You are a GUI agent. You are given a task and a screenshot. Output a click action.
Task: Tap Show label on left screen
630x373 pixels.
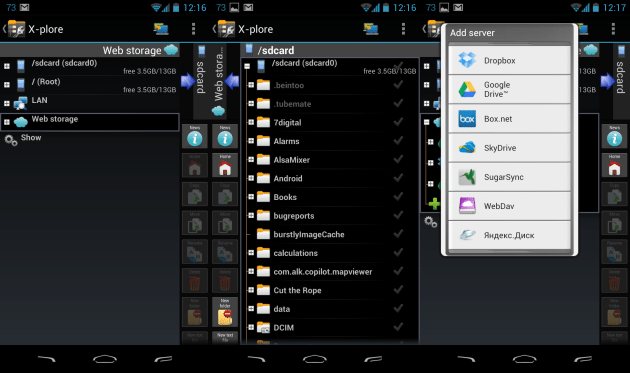click(31, 137)
